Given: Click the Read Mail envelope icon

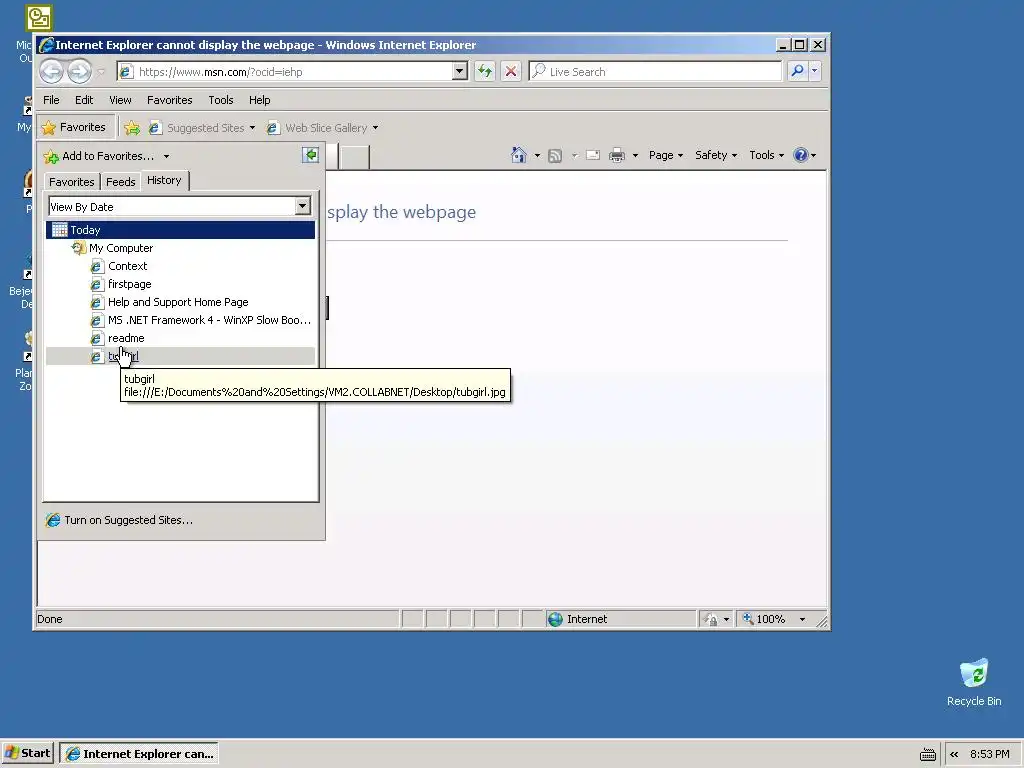Looking at the screenshot, I should (593, 155).
